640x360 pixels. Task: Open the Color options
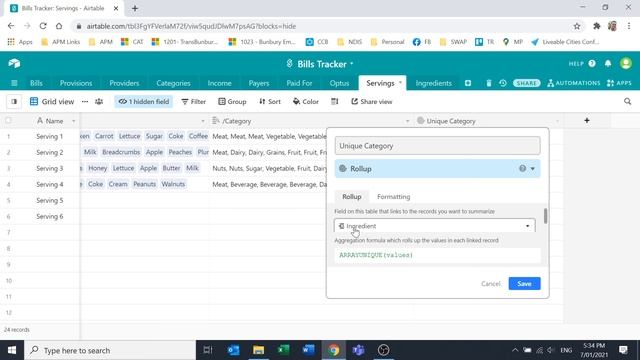pyautogui.click(x=306, y=102)
